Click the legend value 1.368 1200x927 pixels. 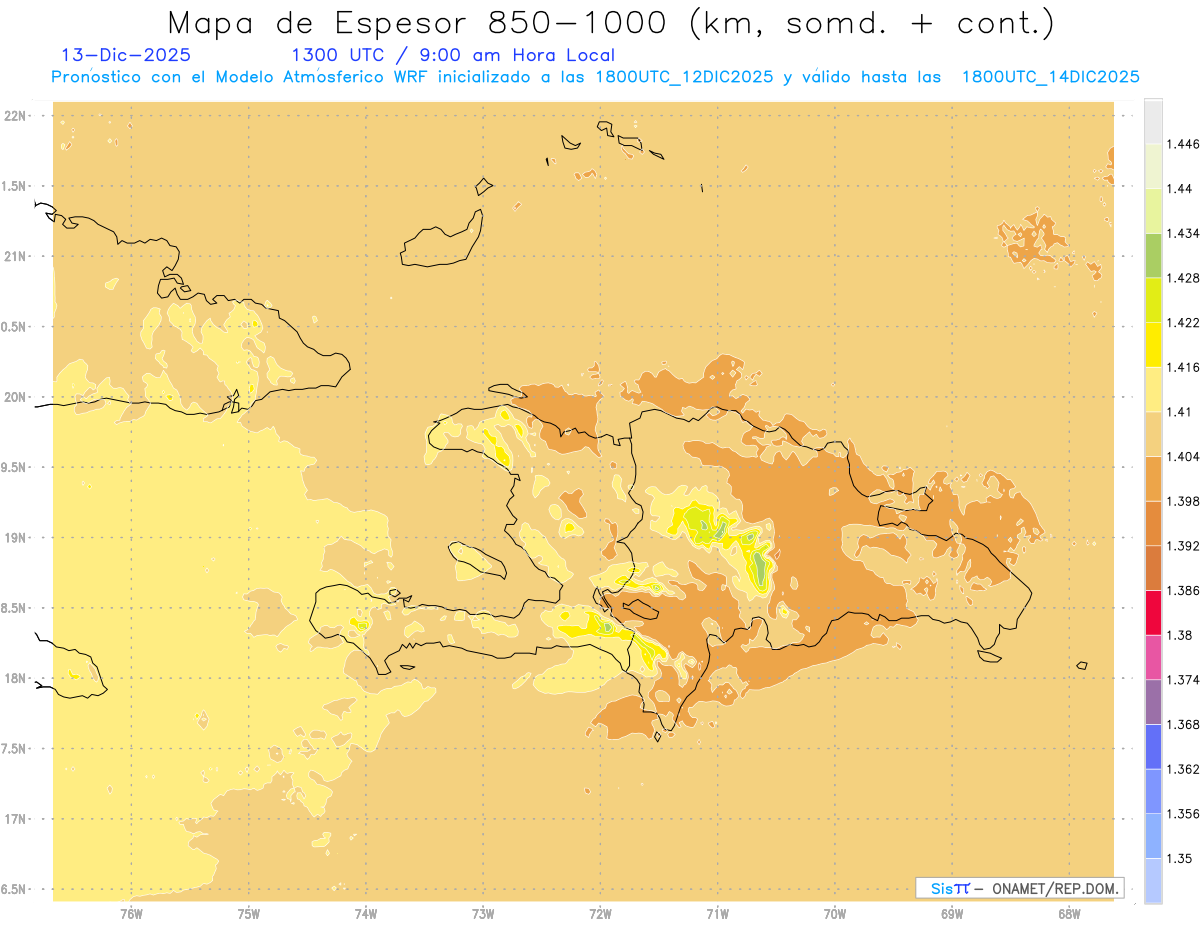pos(1184,724)
